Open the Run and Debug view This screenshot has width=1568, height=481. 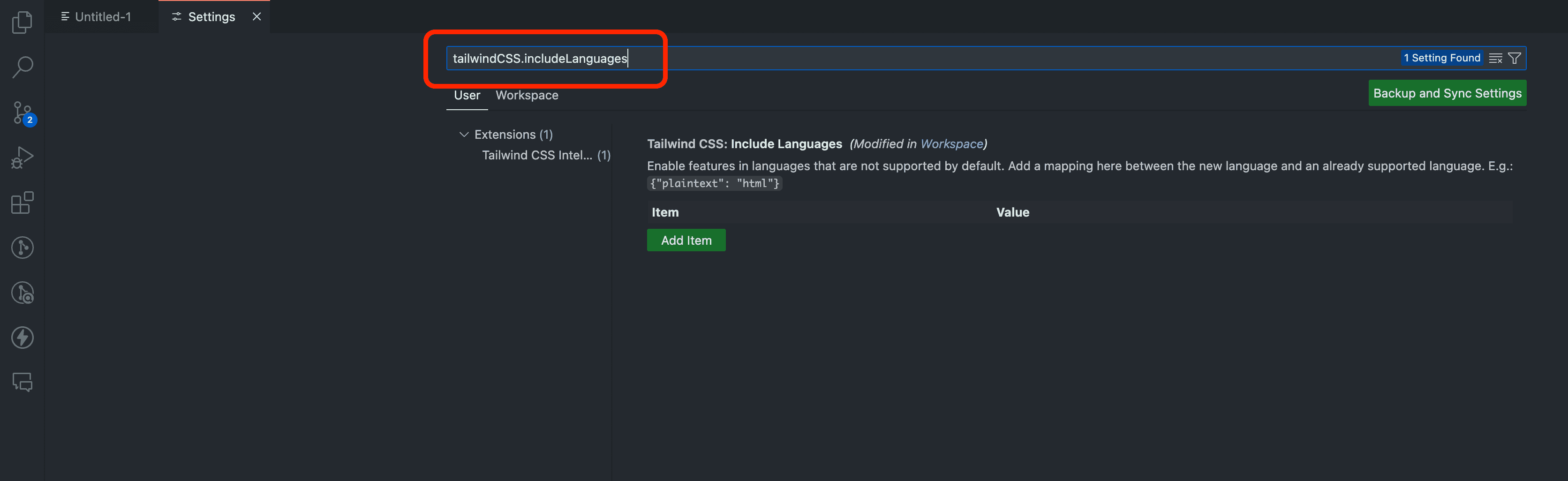22,157
